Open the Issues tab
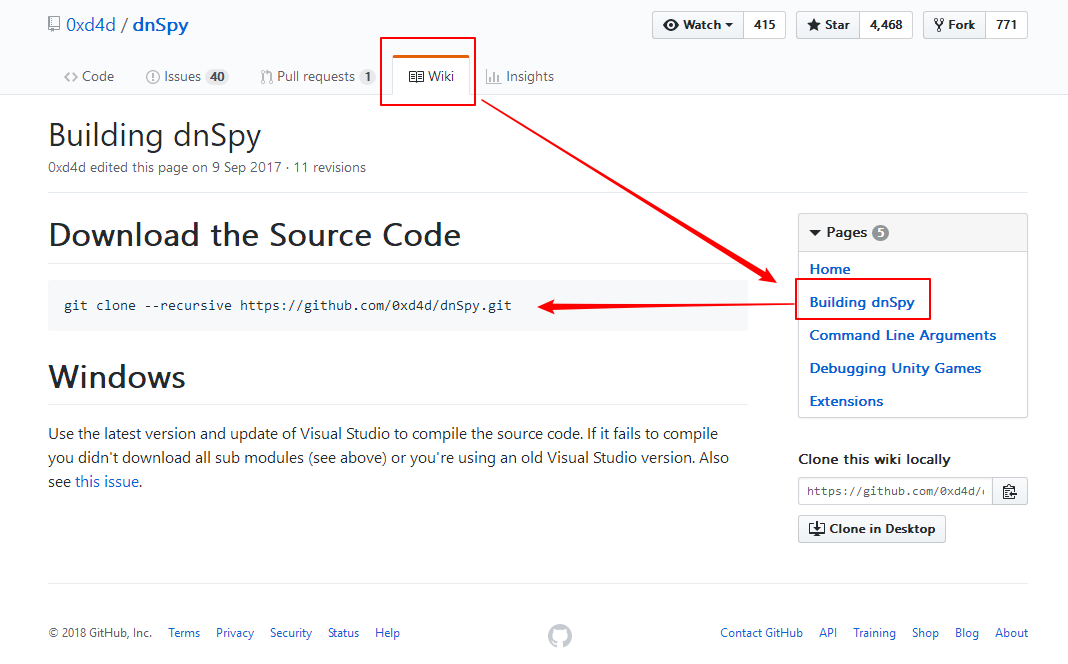 (187, 77)
